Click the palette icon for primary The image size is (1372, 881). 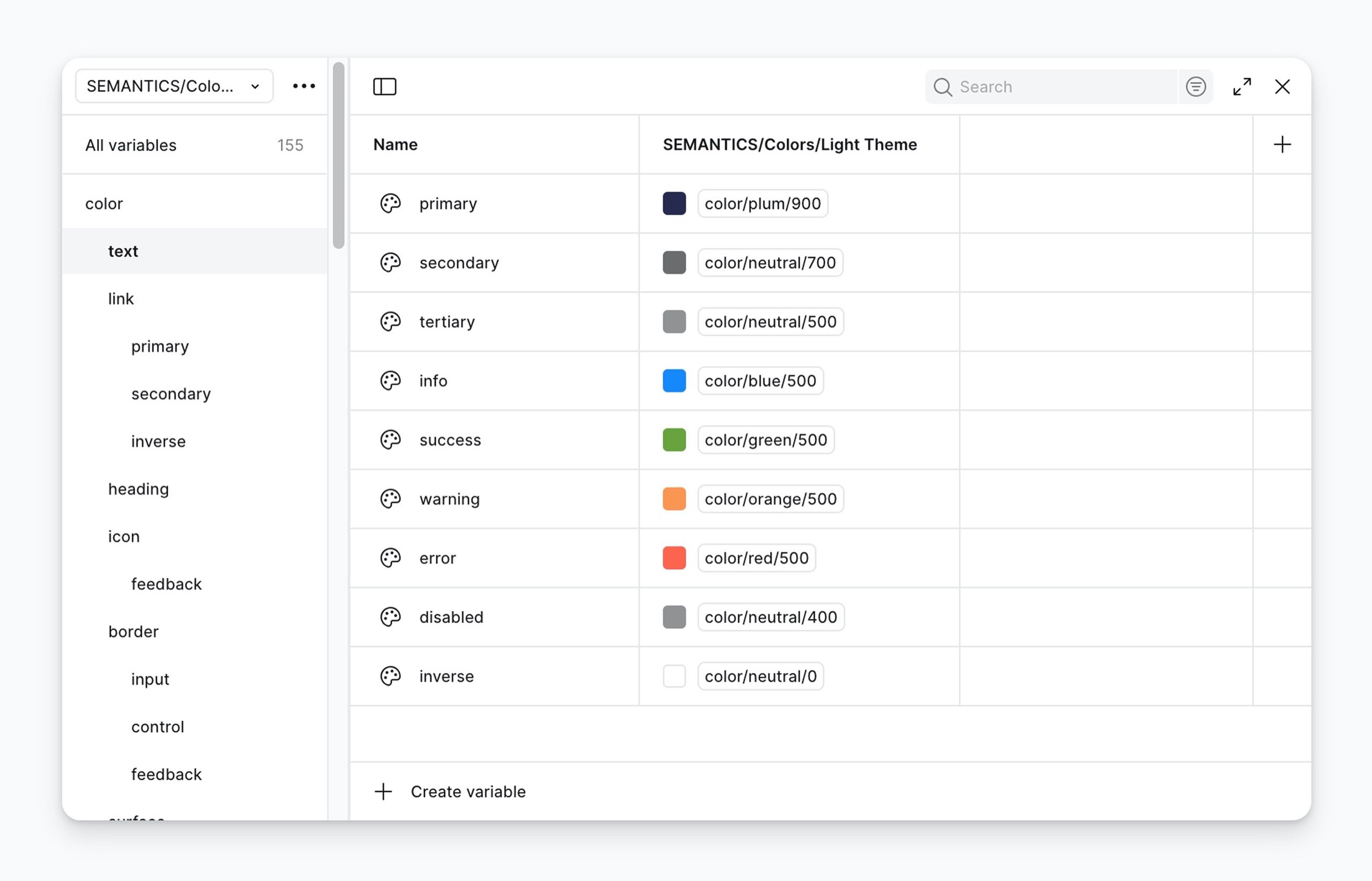(x=391, y=203)
